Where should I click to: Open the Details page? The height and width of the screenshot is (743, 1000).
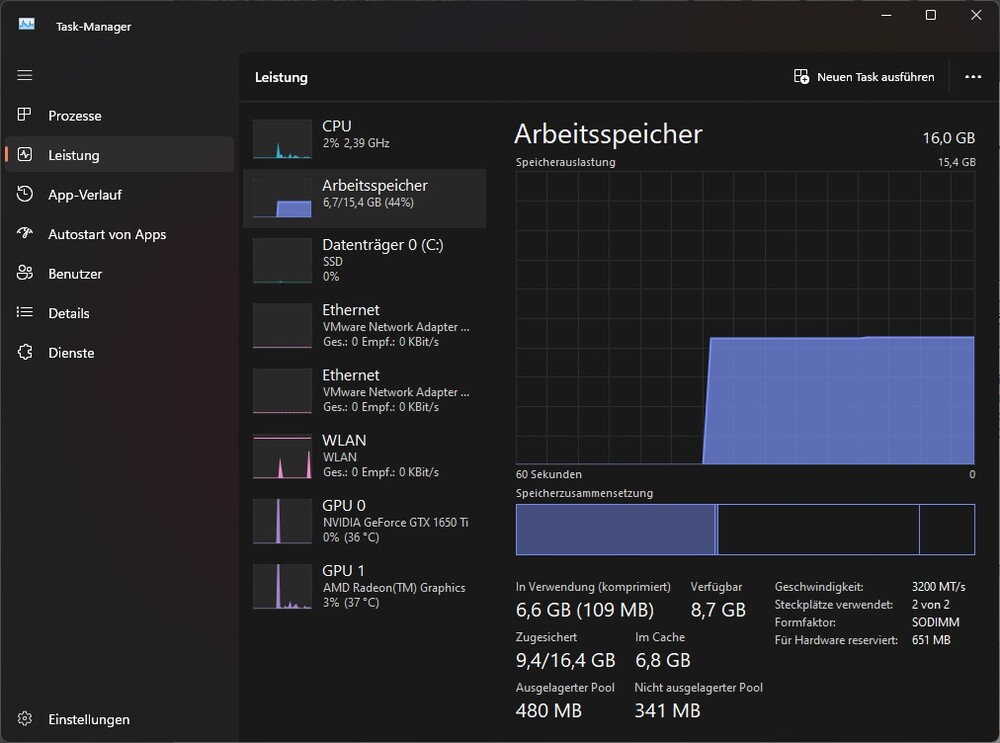coord(119,313)
